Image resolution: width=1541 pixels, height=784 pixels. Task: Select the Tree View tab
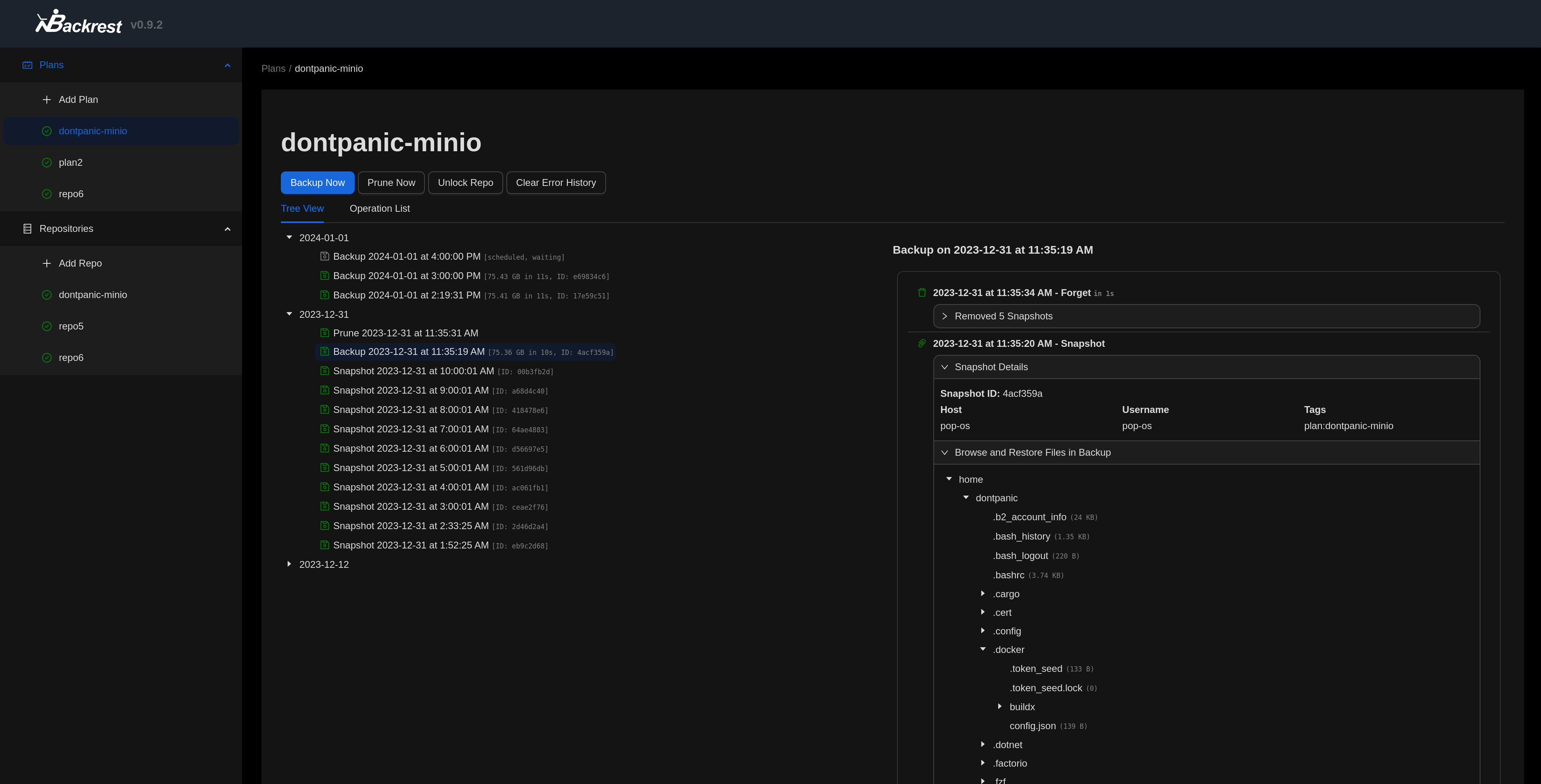pos(303,208)
